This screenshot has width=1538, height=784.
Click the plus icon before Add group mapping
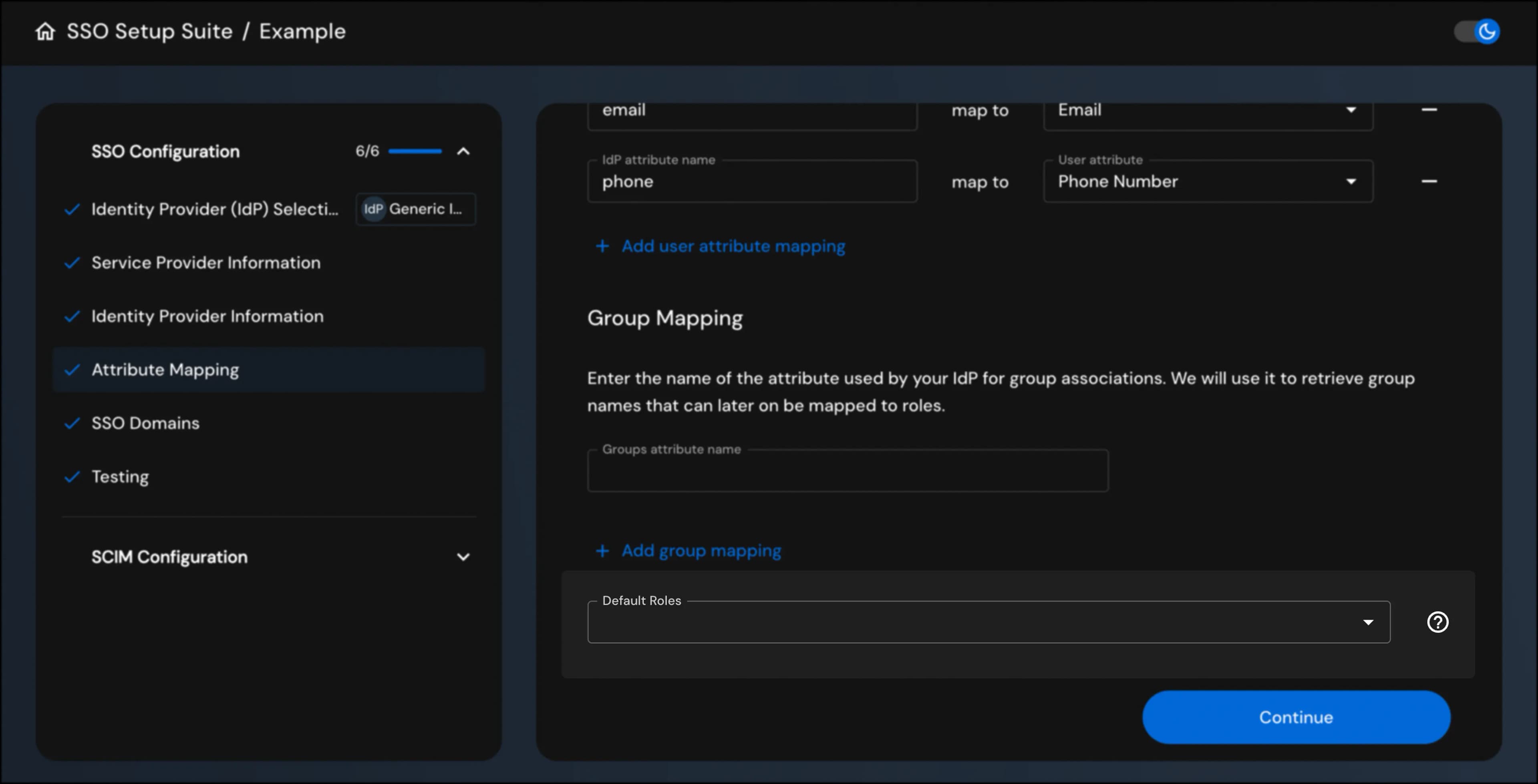coord(602,551)
